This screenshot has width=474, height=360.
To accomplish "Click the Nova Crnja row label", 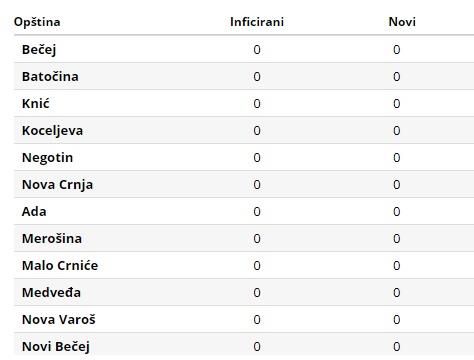I will point(57,185).
